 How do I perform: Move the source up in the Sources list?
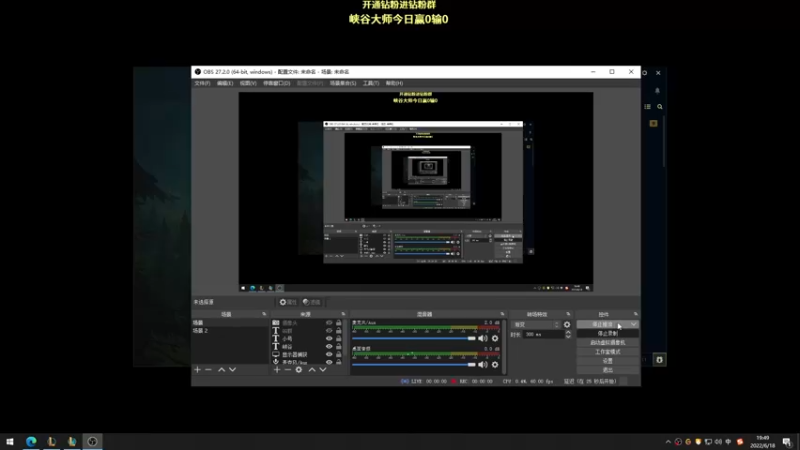312,369
